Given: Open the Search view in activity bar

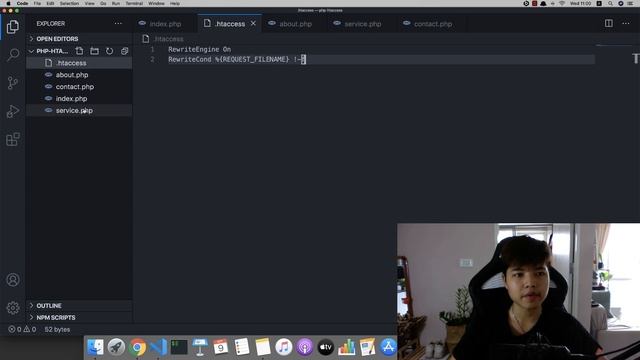Looking at the screenshot, I should click(x=13, y=55).
